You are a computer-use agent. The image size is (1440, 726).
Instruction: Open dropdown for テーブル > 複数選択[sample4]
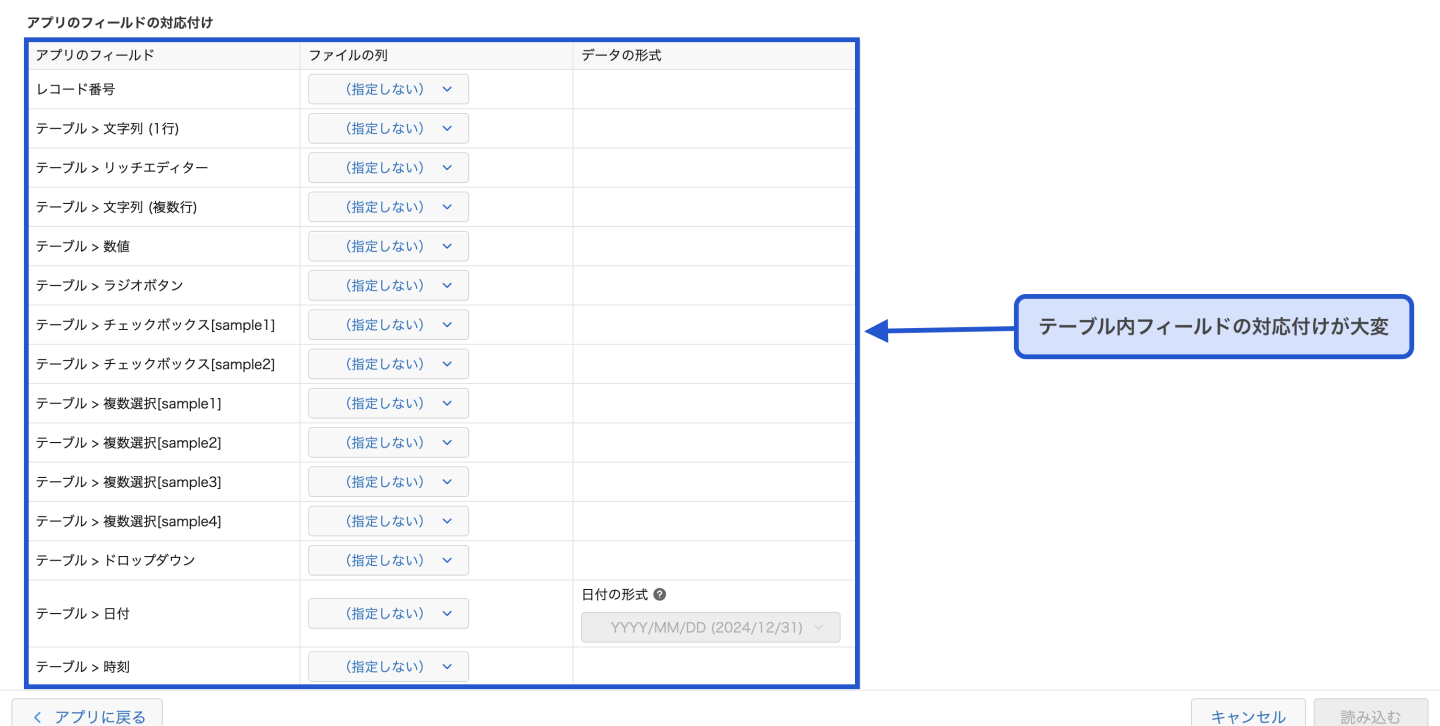[388, 521]
